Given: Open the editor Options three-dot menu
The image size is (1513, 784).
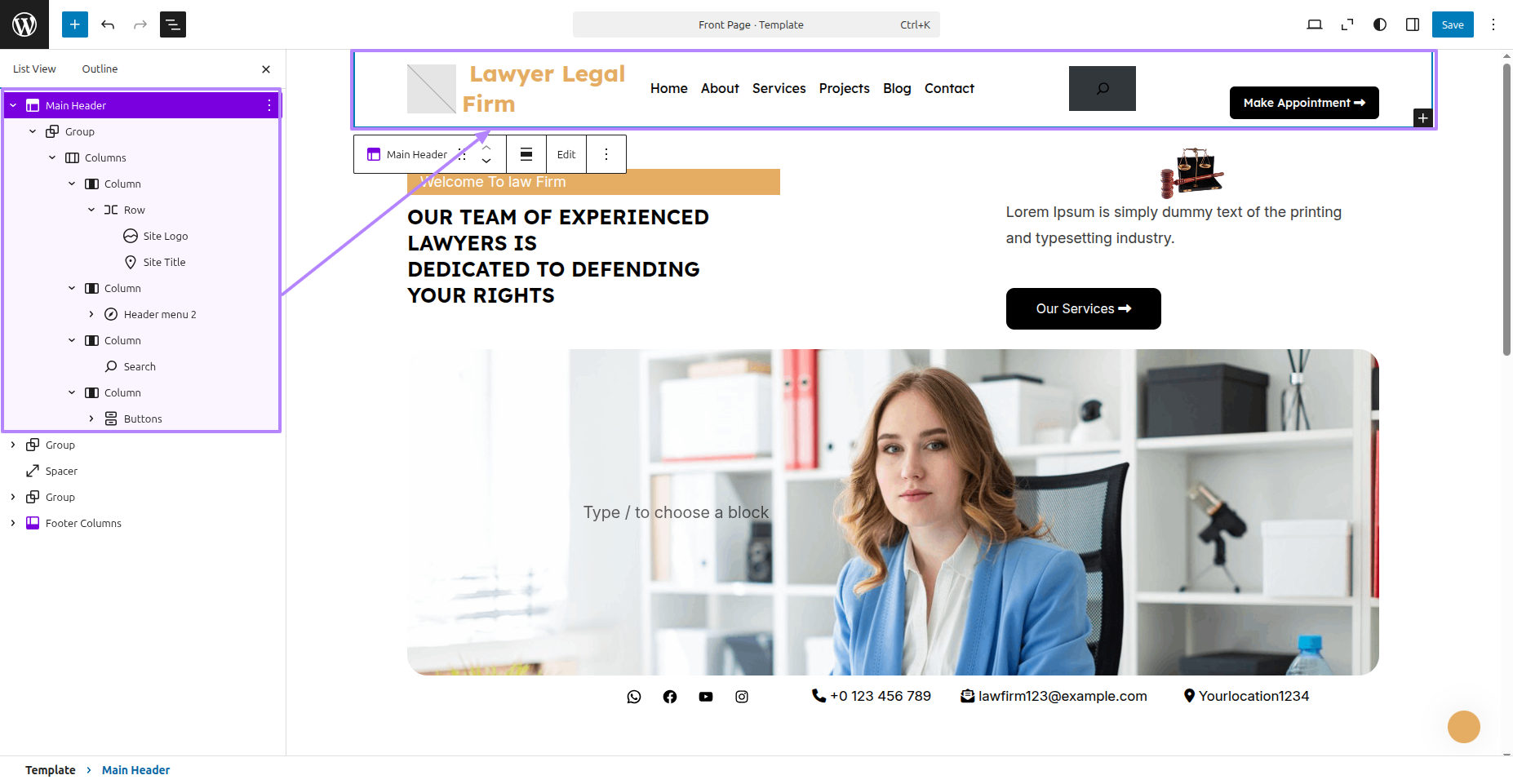Looking at the screenshot, I should (1493, 24).
